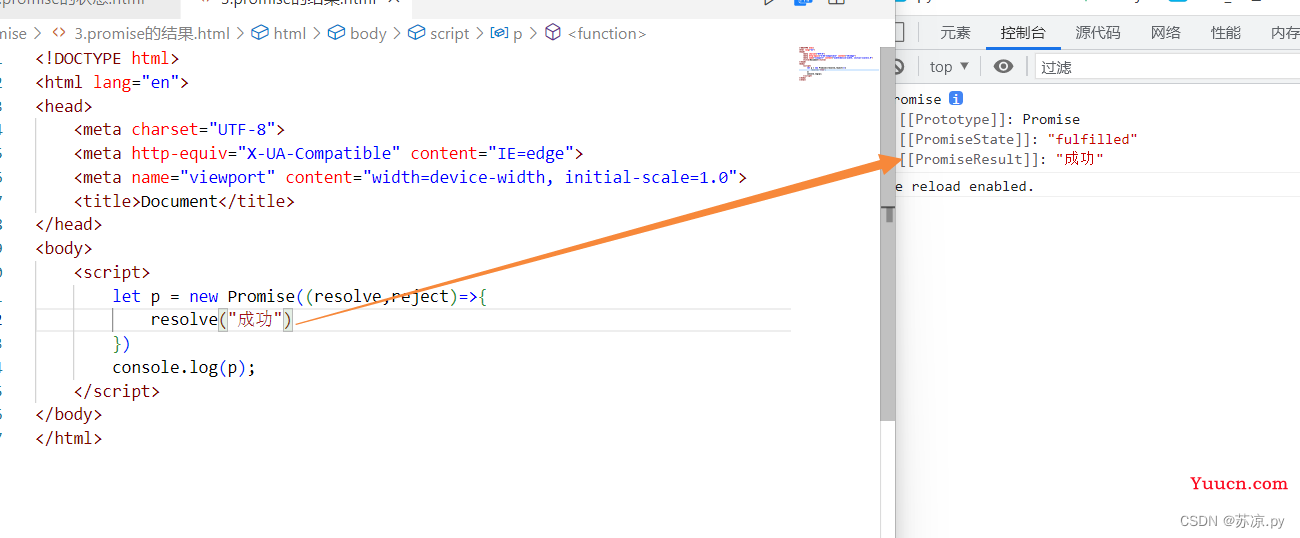Click the info icon beside Promise in console
This screenshot has height=538, width=1300.
pyautogui.click(x=956, y=99)
